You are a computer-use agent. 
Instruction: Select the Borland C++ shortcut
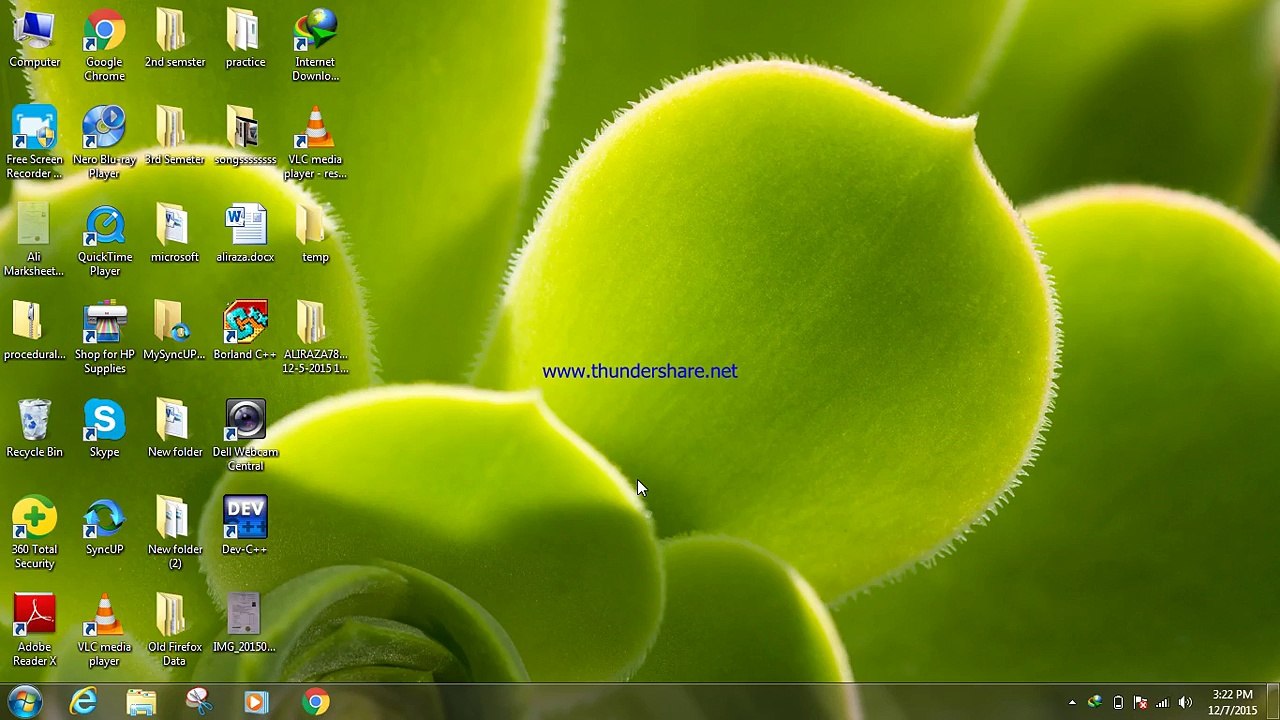[245, 332]
